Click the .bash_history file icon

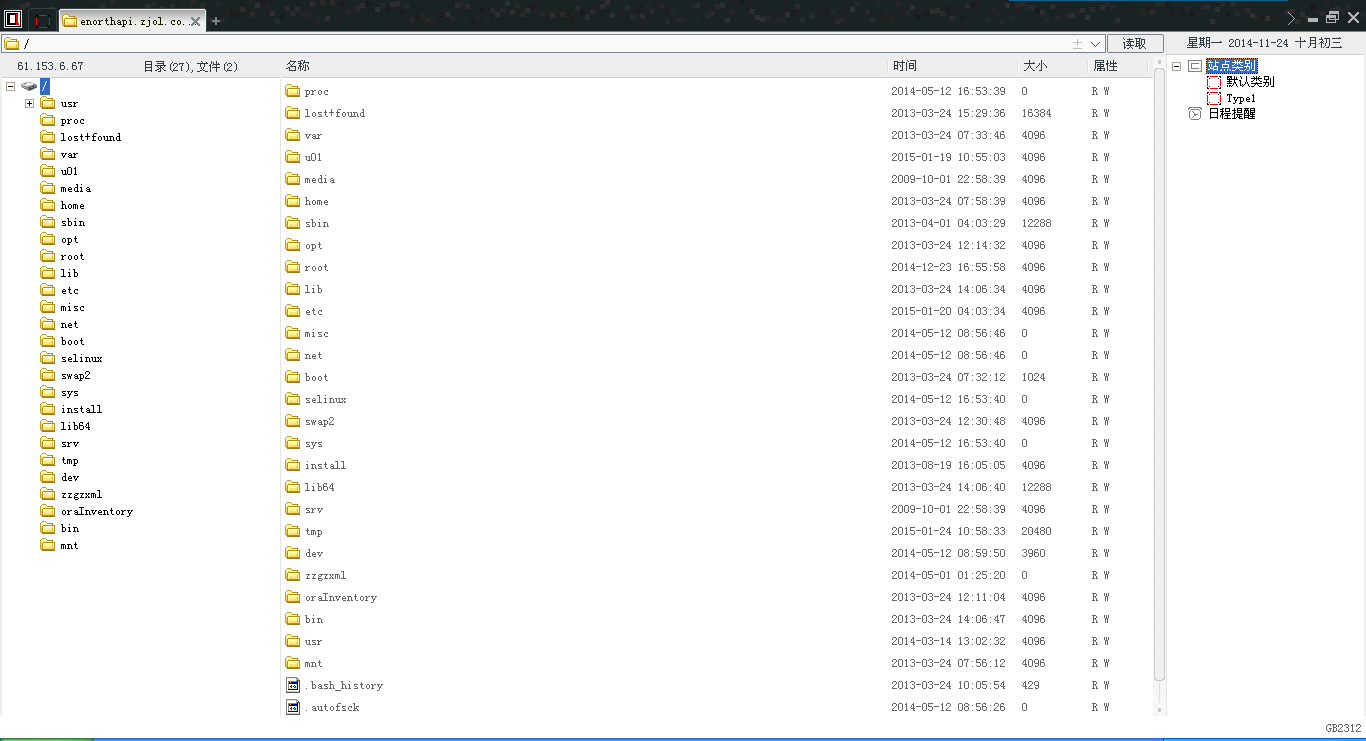click(x=293, y=685)
